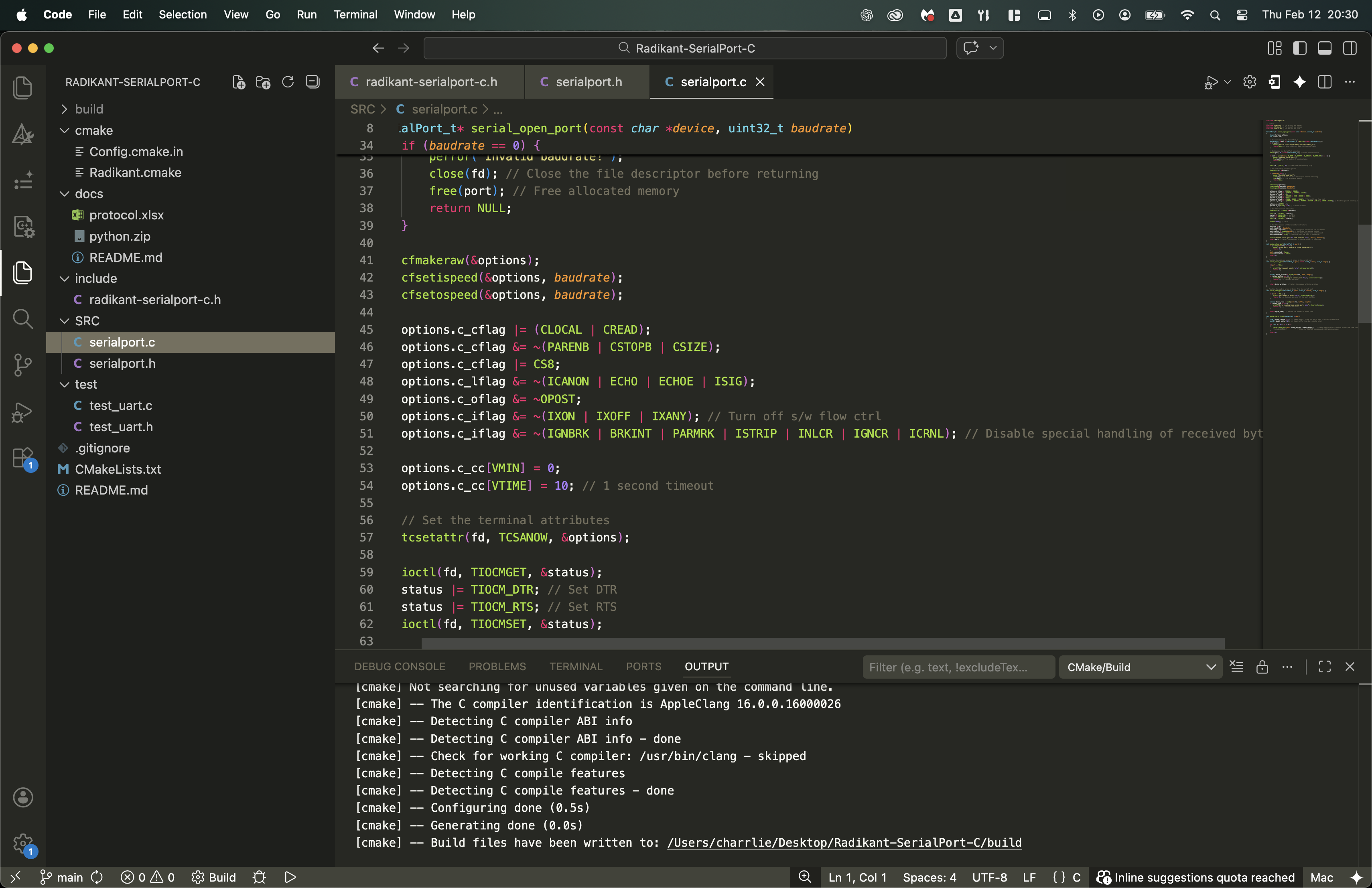The width and height of the screenshot is (1372, 888).
Task: Open the build folder path link
Action: tap(844, 842)
